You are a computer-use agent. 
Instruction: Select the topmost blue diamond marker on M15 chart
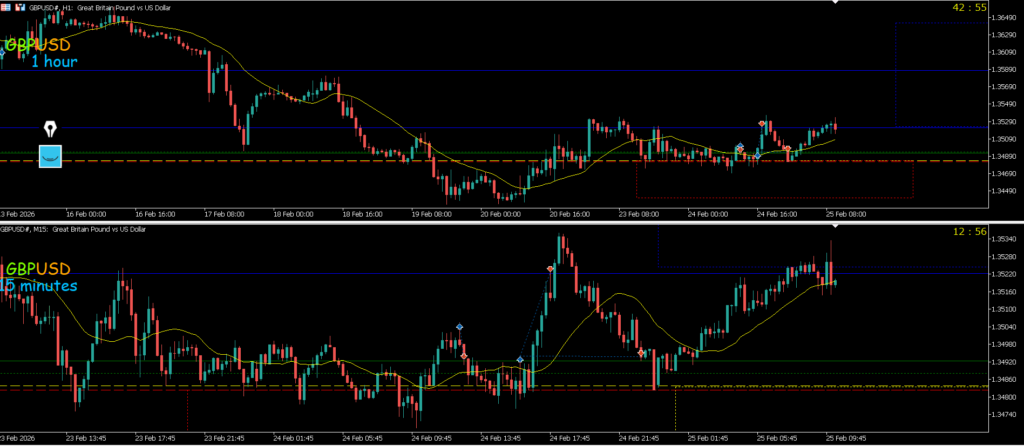(460, 327)
